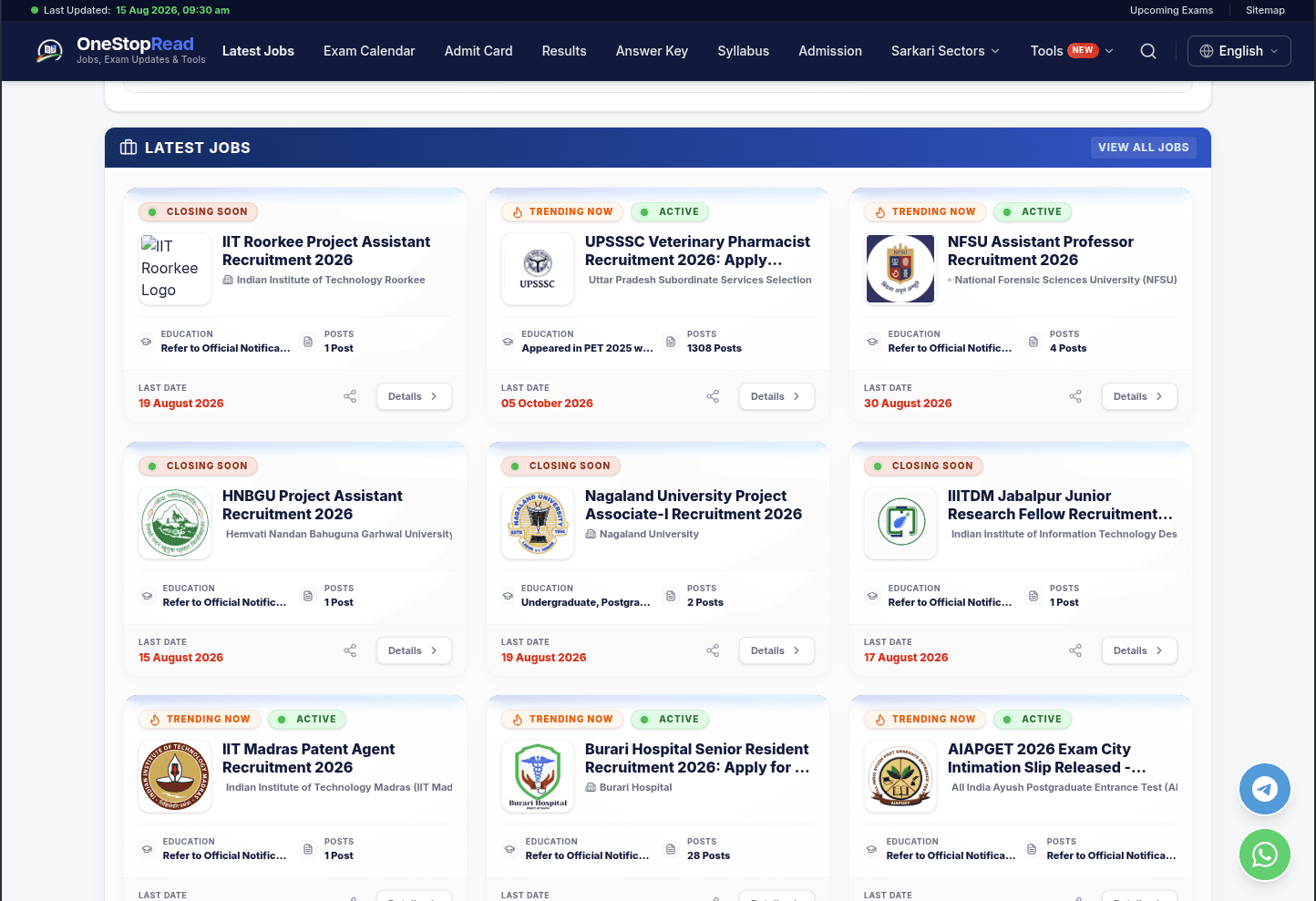Open Details for NFSU Assistant Professor
The image size is (1316, 901).
pos(1139,396)
